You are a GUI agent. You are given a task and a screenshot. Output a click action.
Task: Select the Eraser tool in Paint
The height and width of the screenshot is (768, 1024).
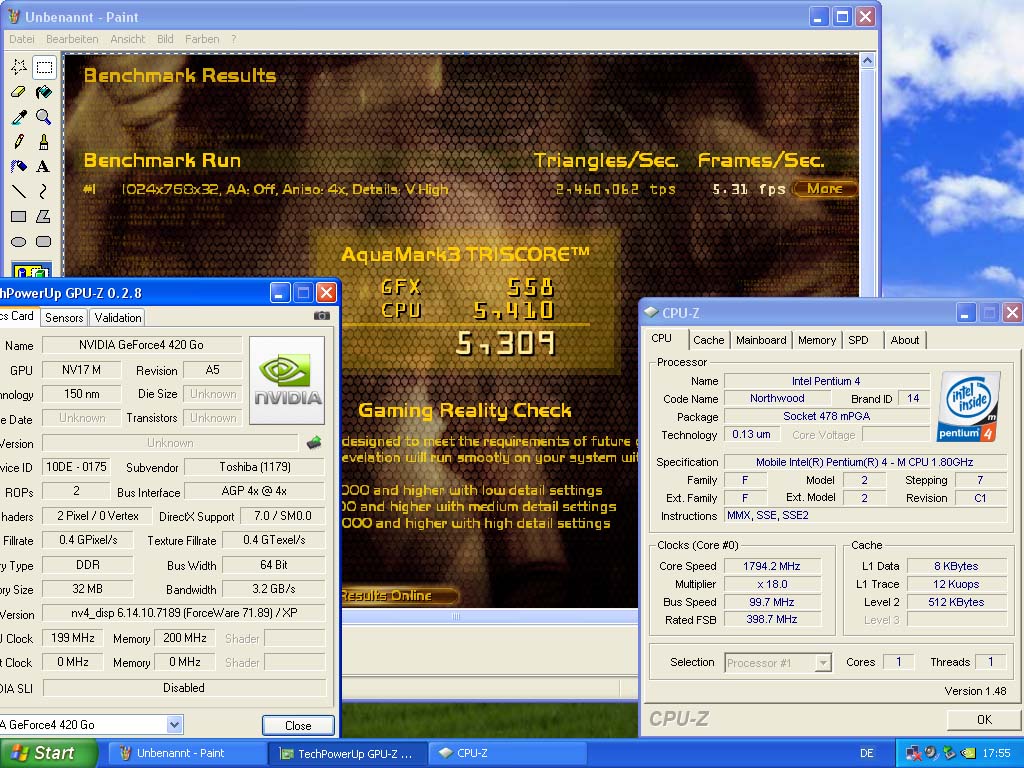coord(19,92)
